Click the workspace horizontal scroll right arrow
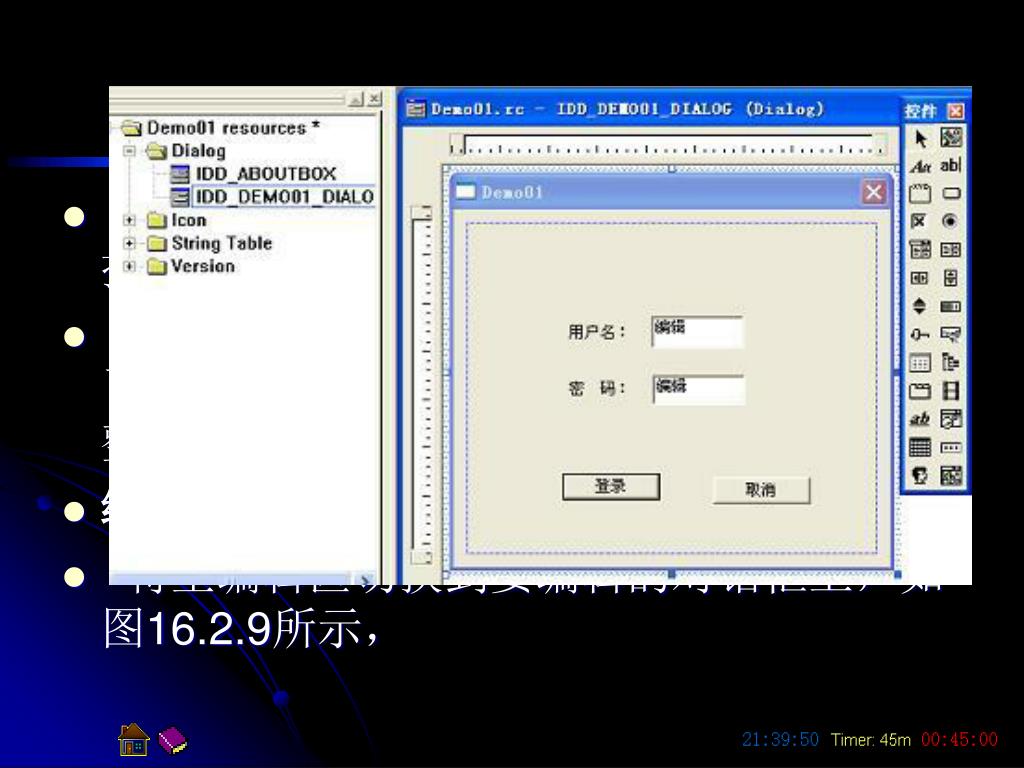This screenshot has width=1024, height=768. (365, 579)
